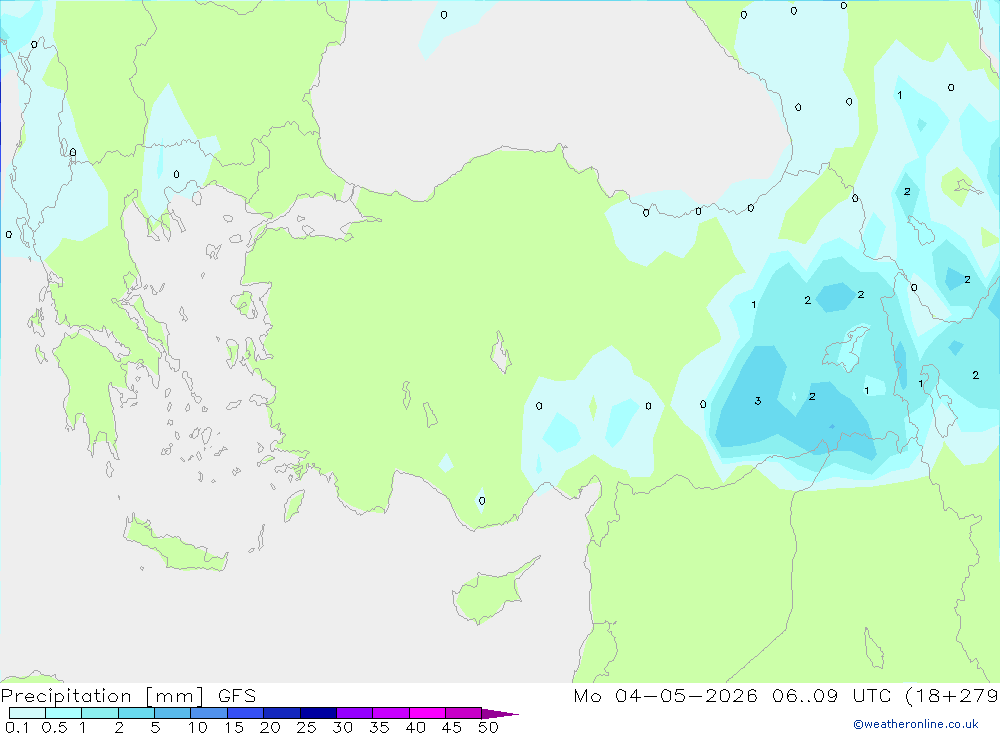This screenshot has height=733, width=1000.
Task: Click the legend tick label '20'
Action: (270, 727)
